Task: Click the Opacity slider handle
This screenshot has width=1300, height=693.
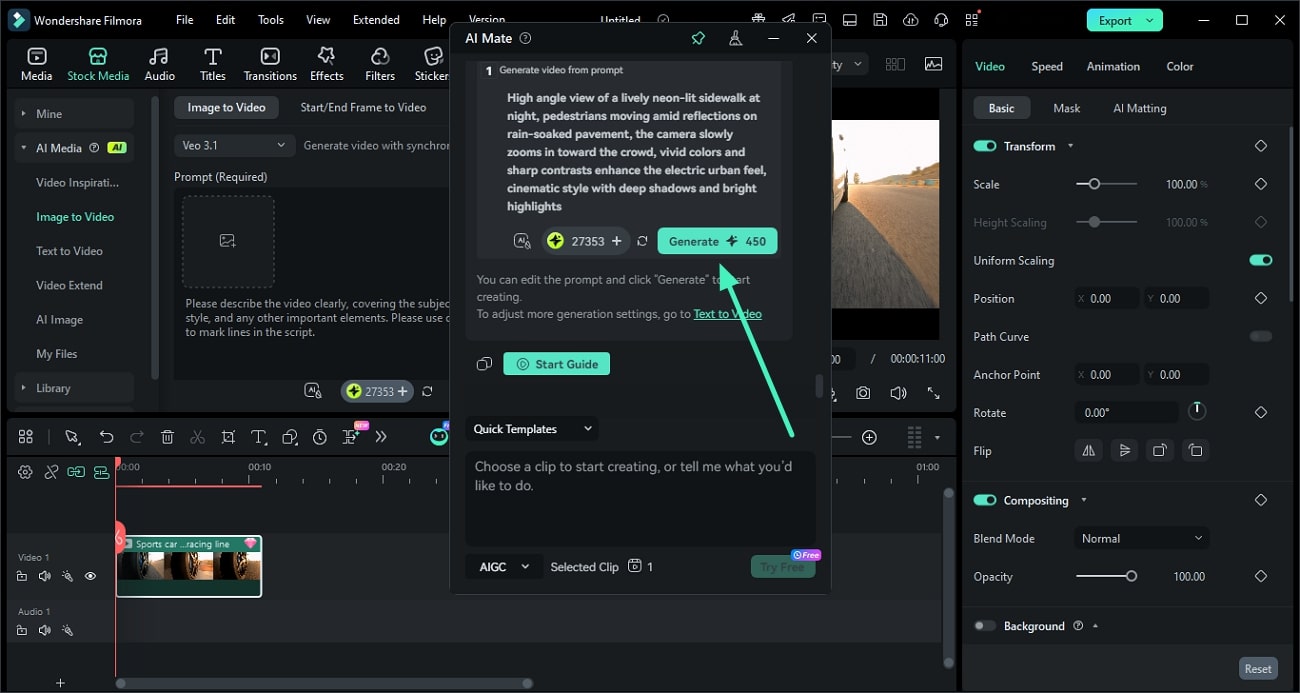Action: 1131,576
